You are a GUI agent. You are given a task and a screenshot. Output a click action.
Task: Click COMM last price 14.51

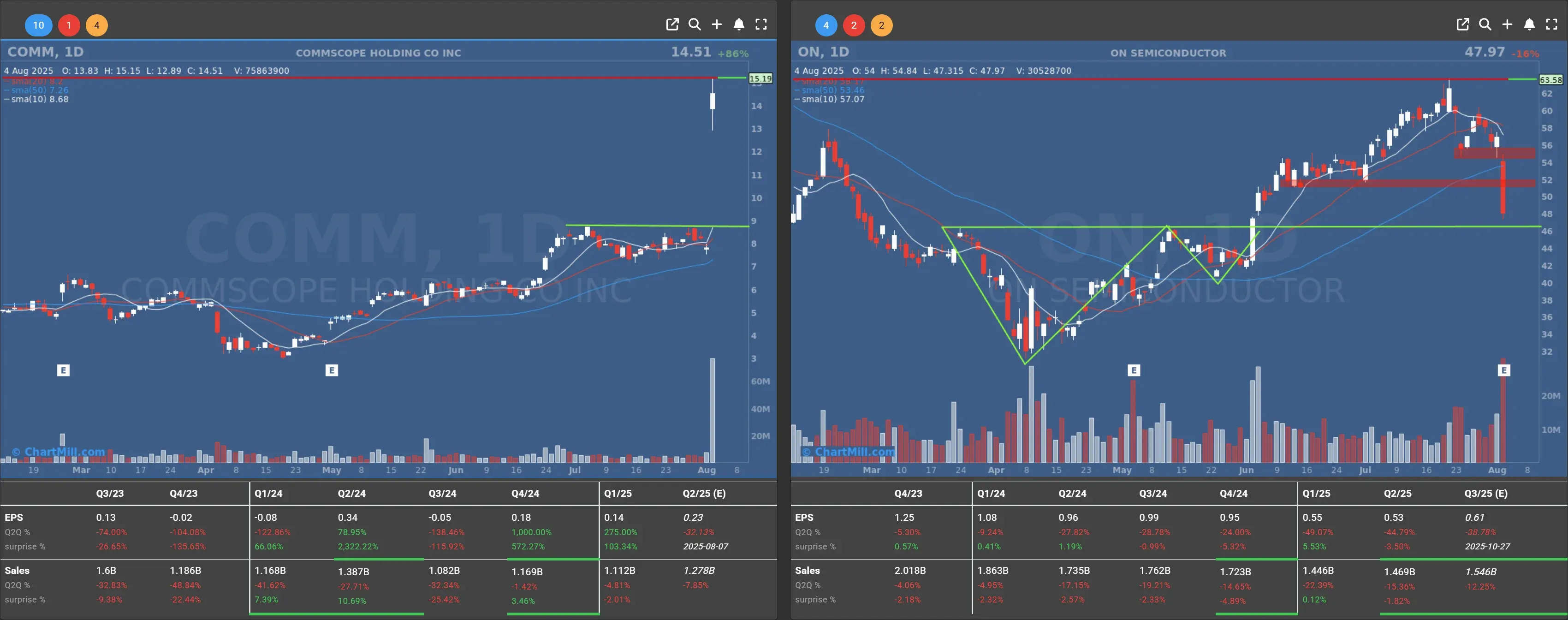coord(691,52)
